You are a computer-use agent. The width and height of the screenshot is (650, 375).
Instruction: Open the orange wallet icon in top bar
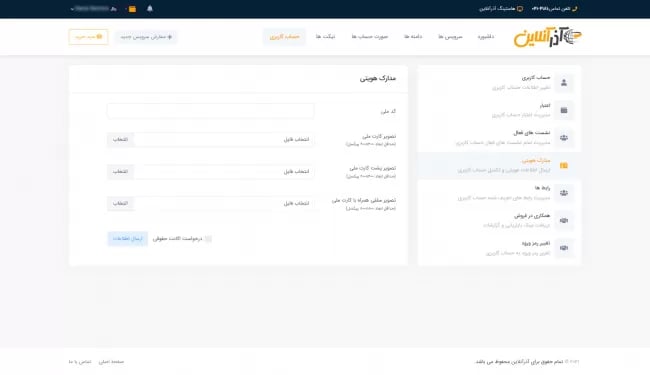pyautogui.click(x=132, y=9)
